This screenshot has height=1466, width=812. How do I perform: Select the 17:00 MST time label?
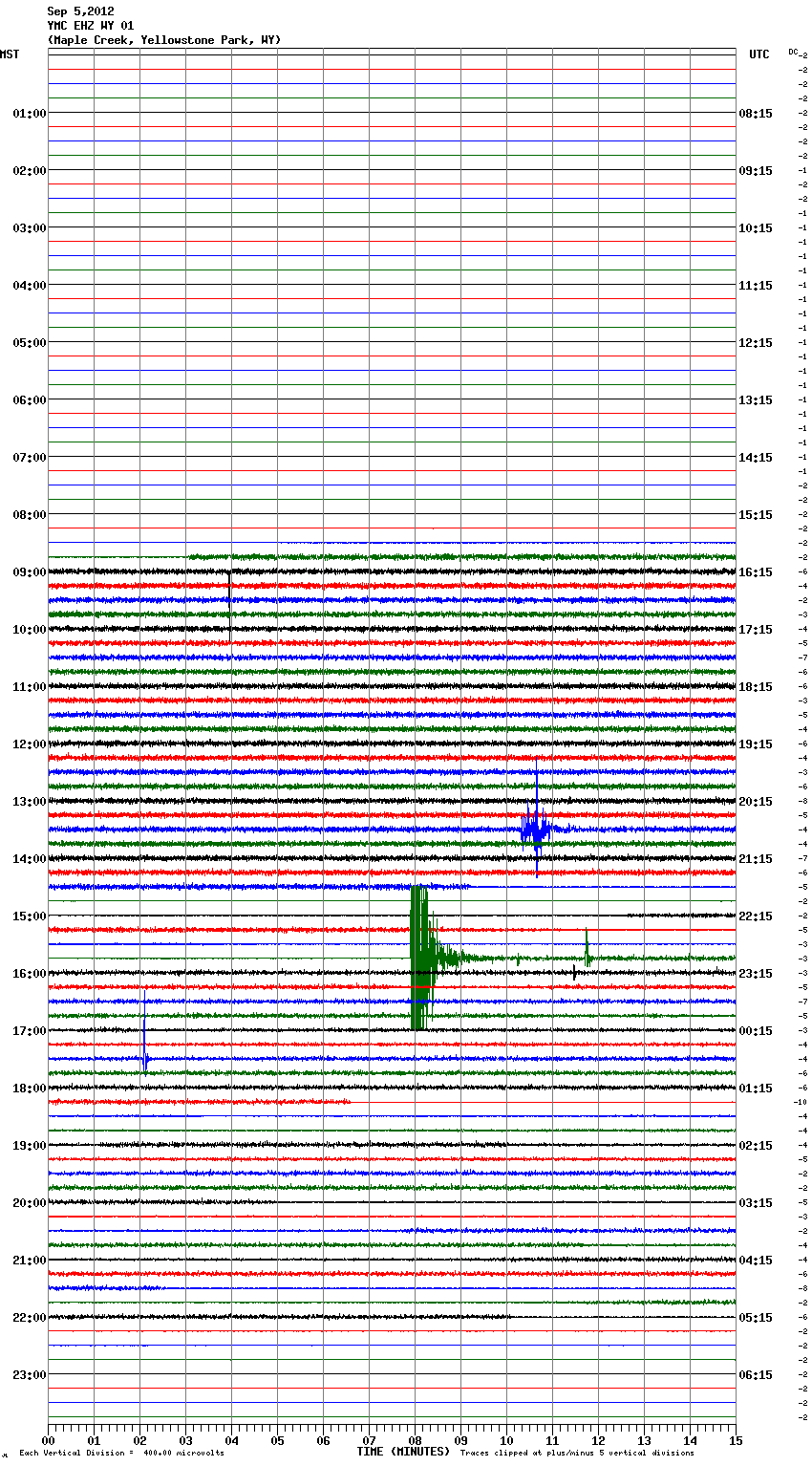pyautogui.click(x=29, y=1031)
